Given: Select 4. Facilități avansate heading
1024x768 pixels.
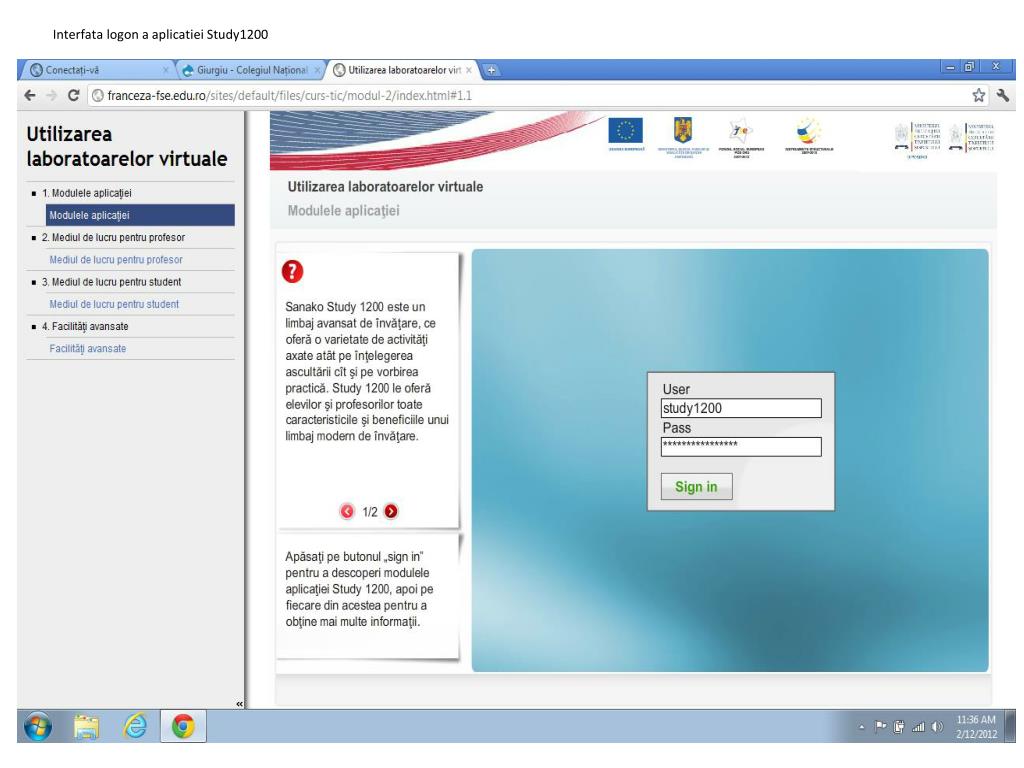Looking at the screenshot, I should pyautogui.click(x=85, y=327).
